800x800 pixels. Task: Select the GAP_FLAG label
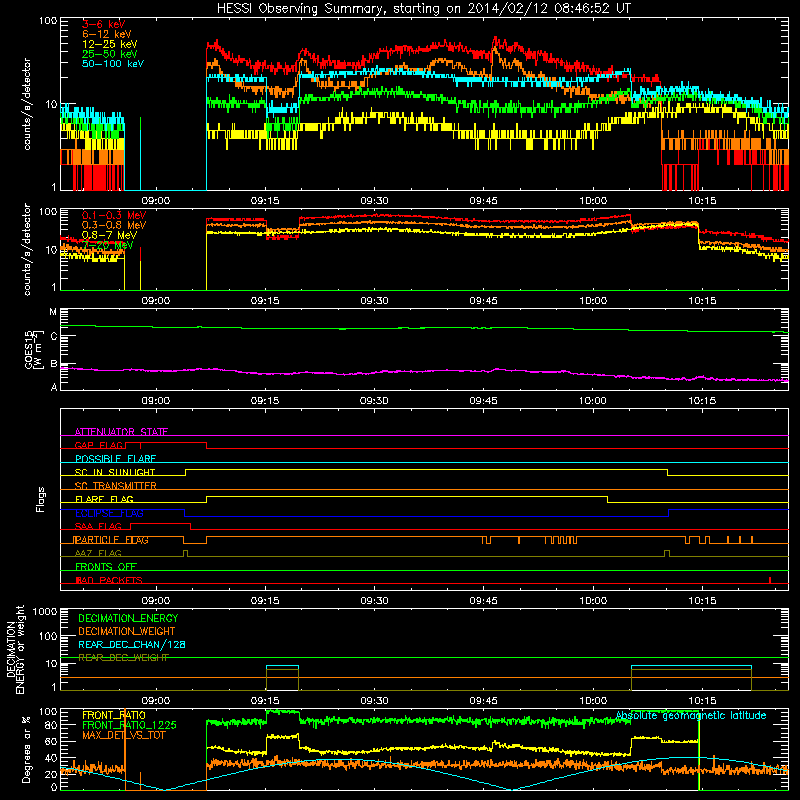click(x=99, y=445)
